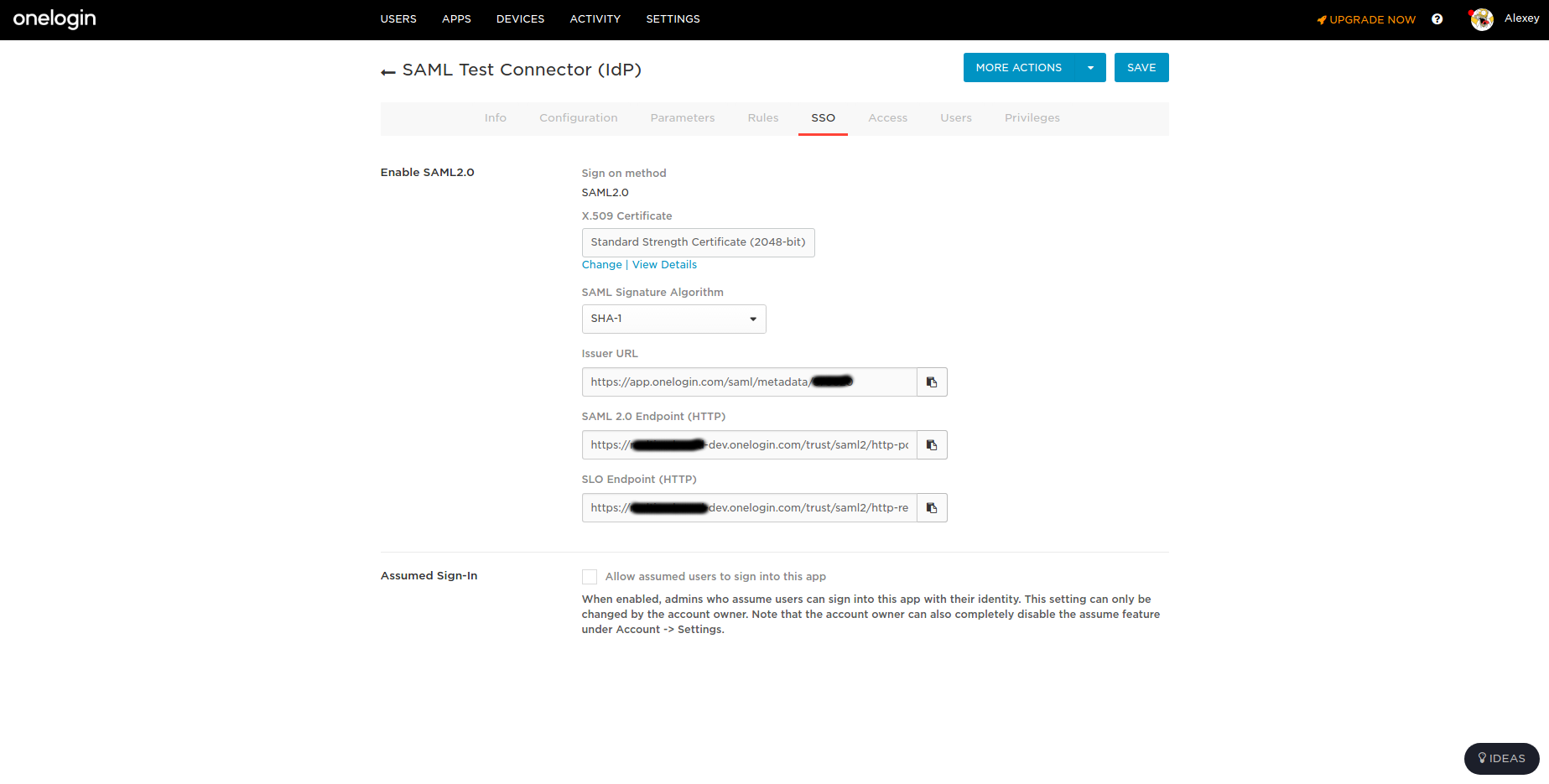The image size is (1549, 784).
Task: Open the SAML Signature Algorithm dropdown
Action: click(673, 319)
